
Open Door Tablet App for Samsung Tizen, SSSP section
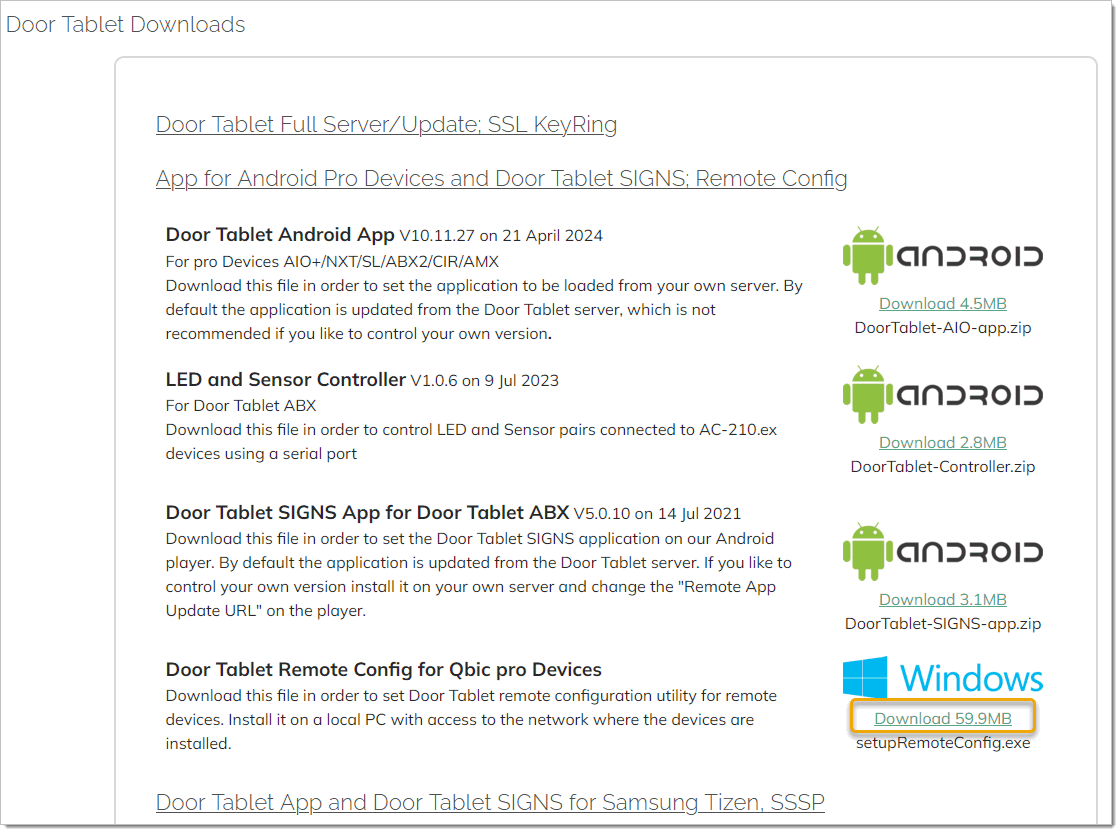[x=490, y=802]
